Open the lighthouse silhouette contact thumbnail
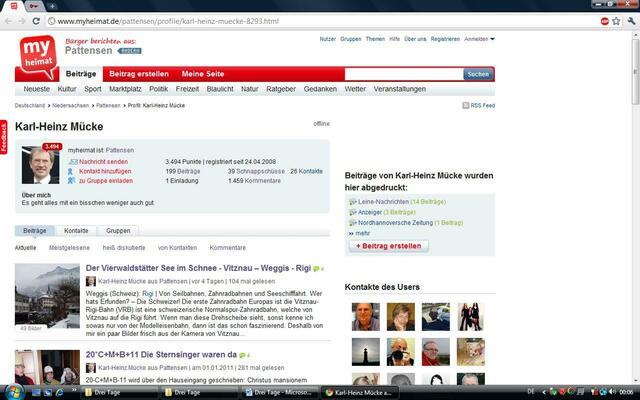 366,352
